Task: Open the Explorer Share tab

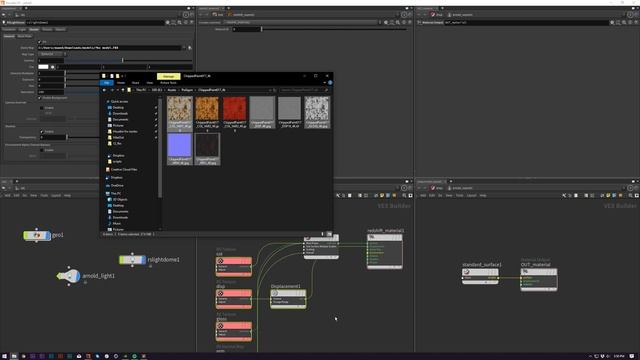Action: (x=136, y=83)
